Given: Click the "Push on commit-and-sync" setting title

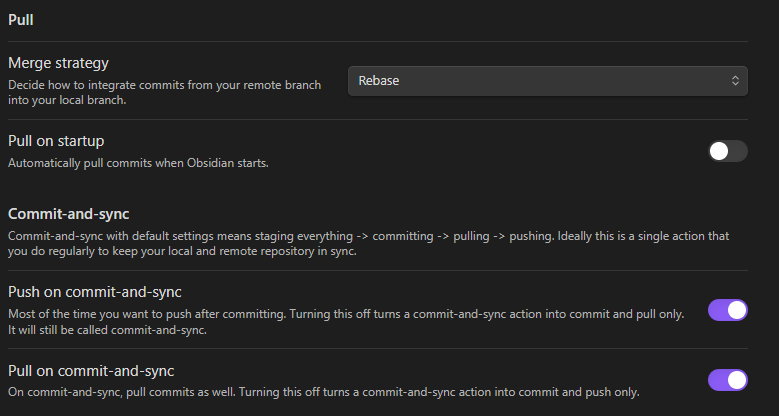Looking at the screenshot, I should [95, 292].
